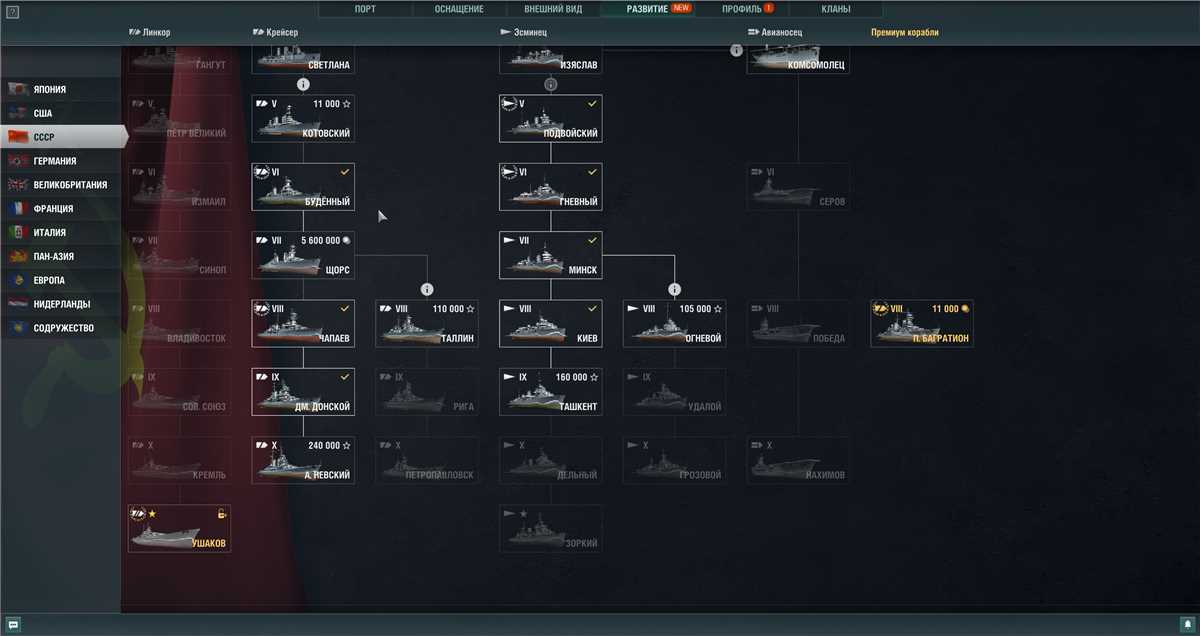Click the Крейсер column header
1200x636 pixels.
coord(275,32)
